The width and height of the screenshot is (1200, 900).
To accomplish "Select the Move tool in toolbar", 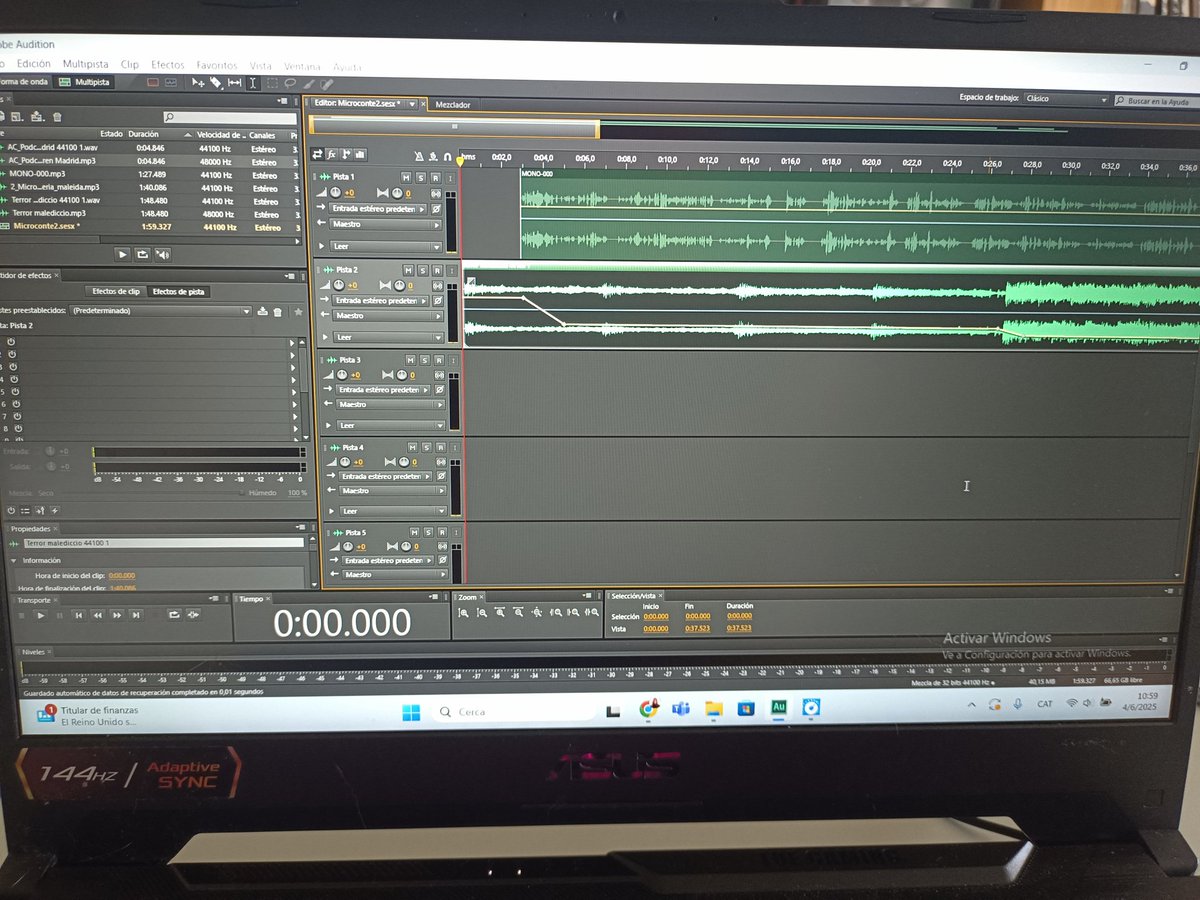I will coord(198,82).
